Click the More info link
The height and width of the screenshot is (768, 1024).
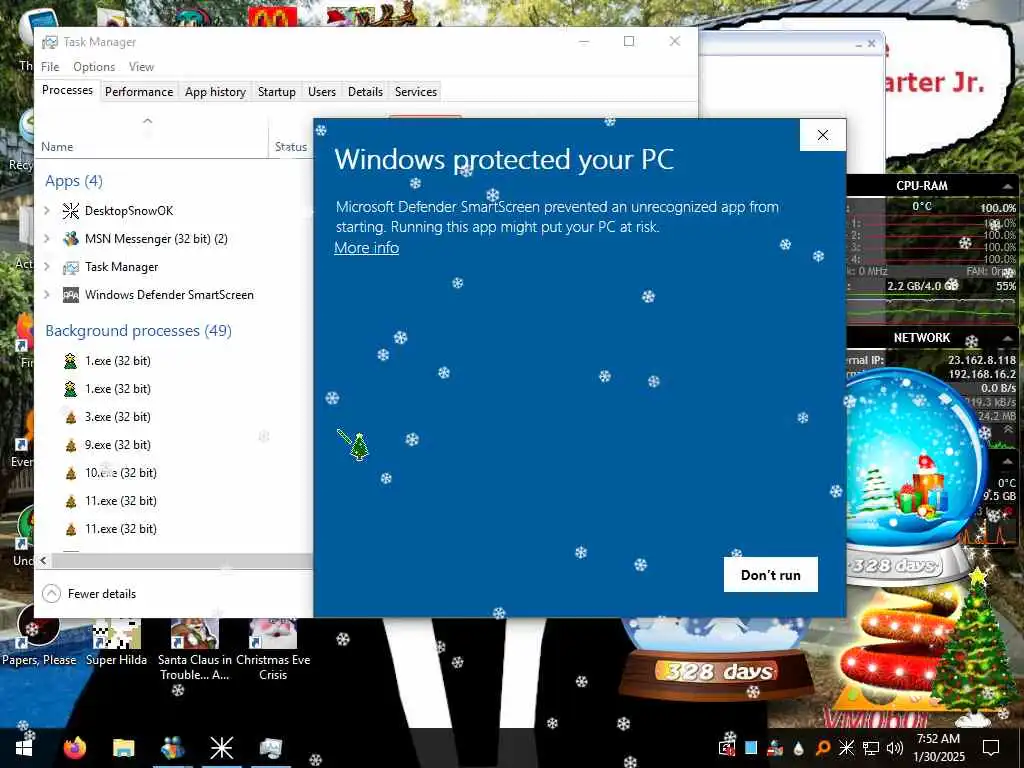coord(366,248)
